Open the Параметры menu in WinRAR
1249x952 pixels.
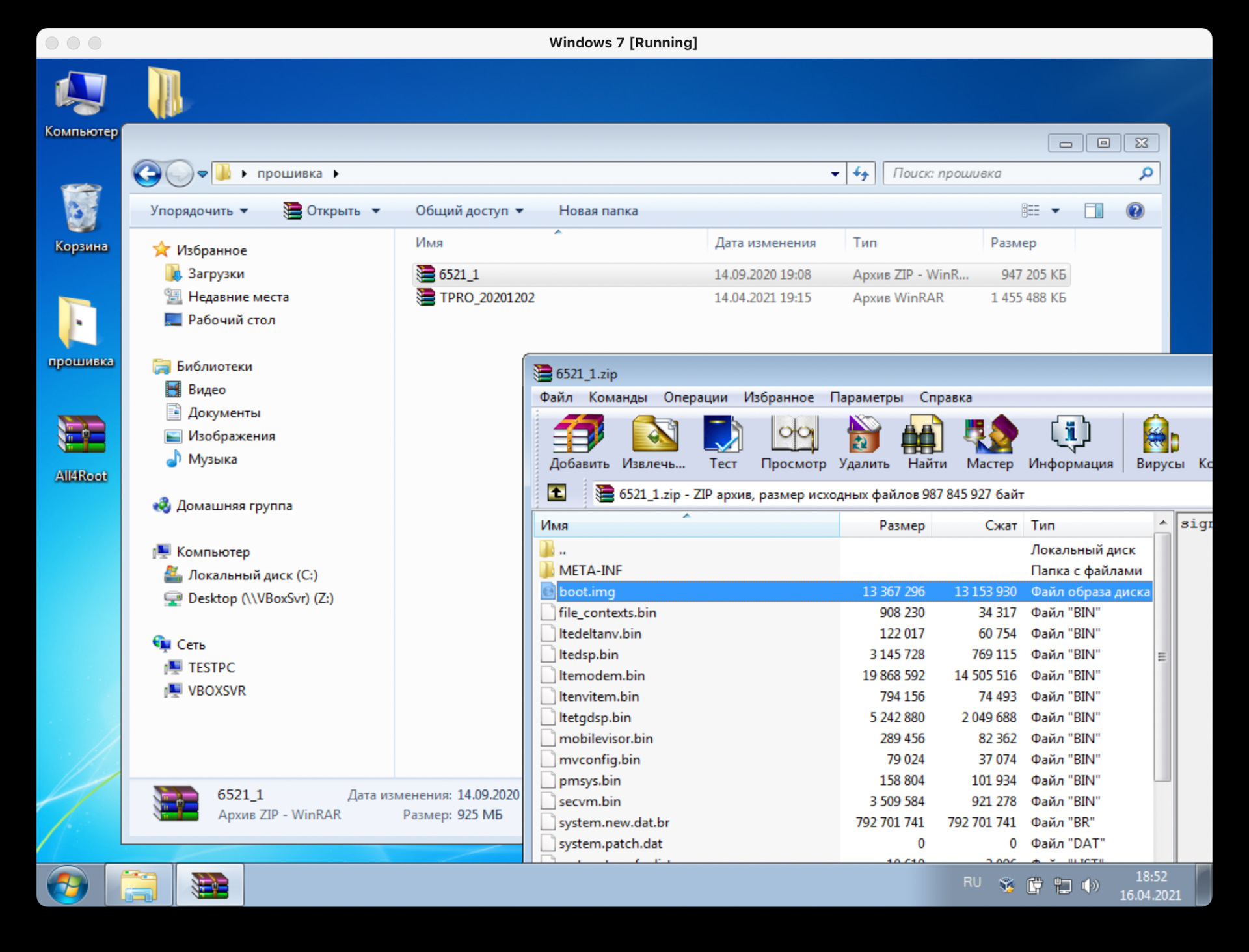click(866, 397)
